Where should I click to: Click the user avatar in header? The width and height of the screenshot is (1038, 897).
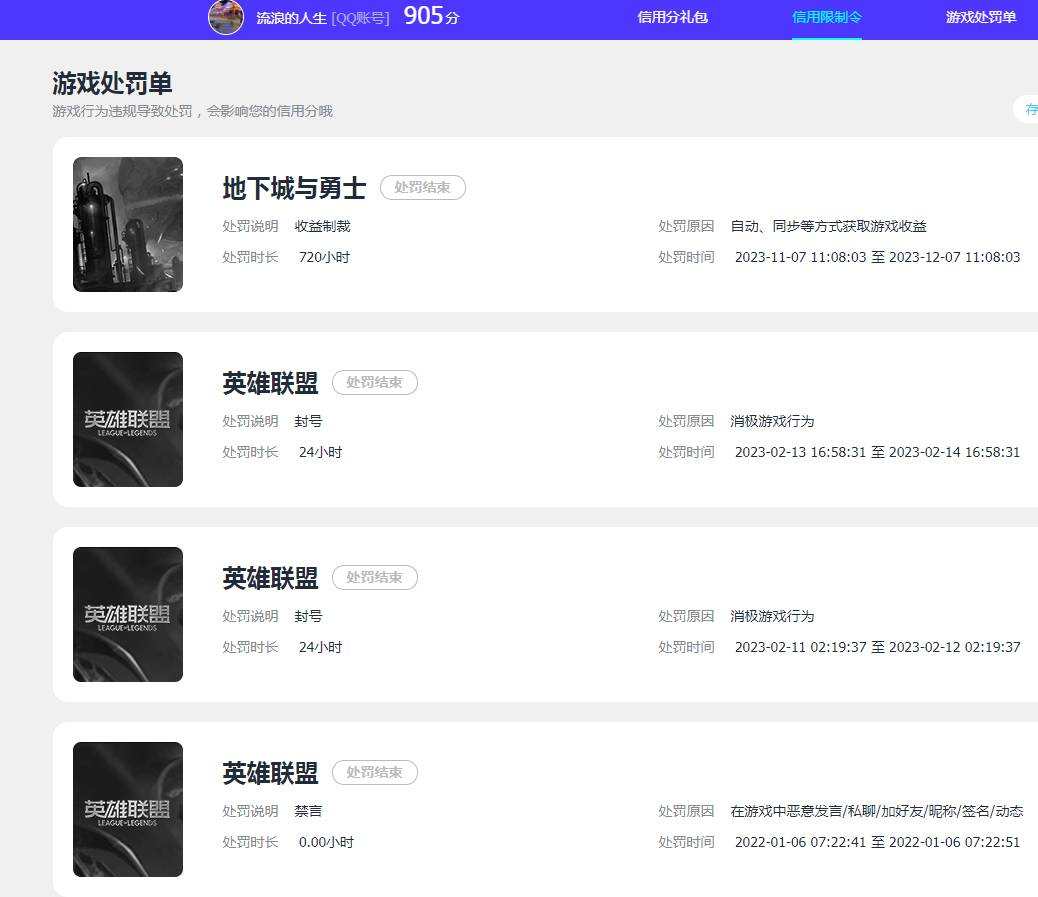coord(226,17)
